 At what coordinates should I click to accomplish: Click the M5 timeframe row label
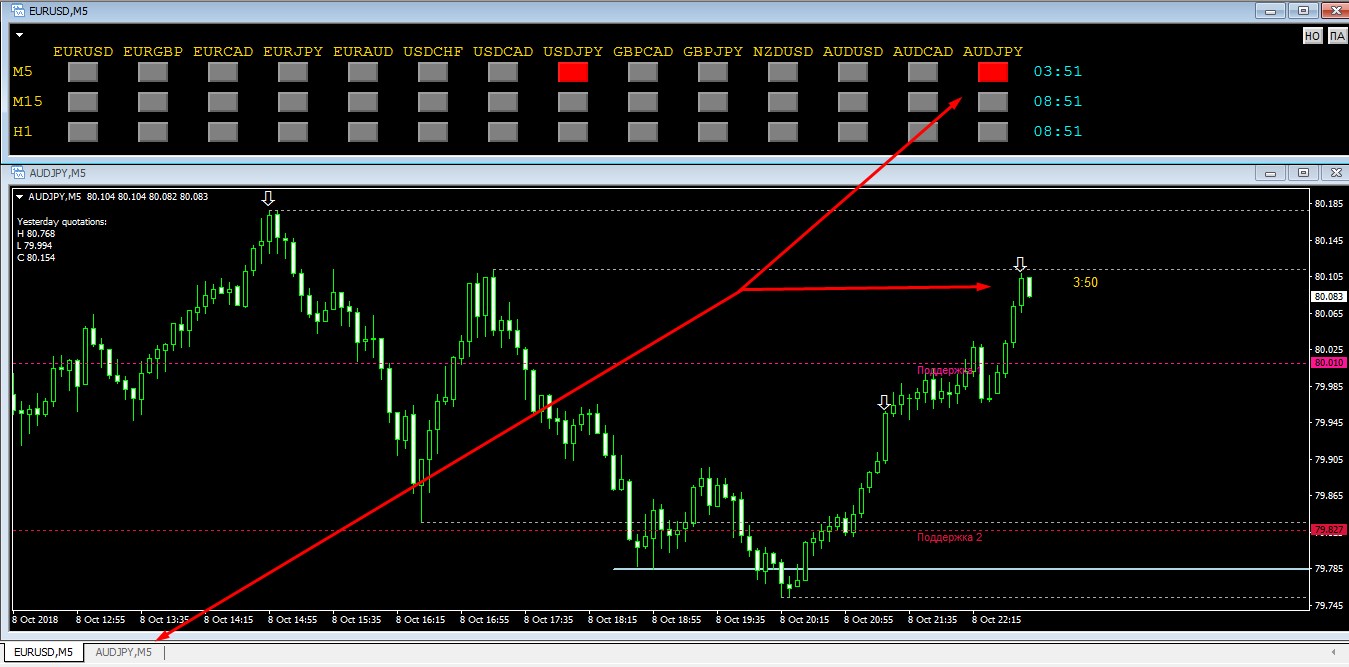(23, 72)
